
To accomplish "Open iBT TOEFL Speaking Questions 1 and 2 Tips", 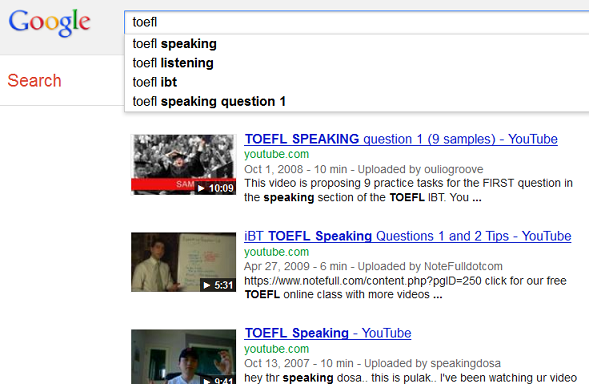I will click(x=408, y=236).
